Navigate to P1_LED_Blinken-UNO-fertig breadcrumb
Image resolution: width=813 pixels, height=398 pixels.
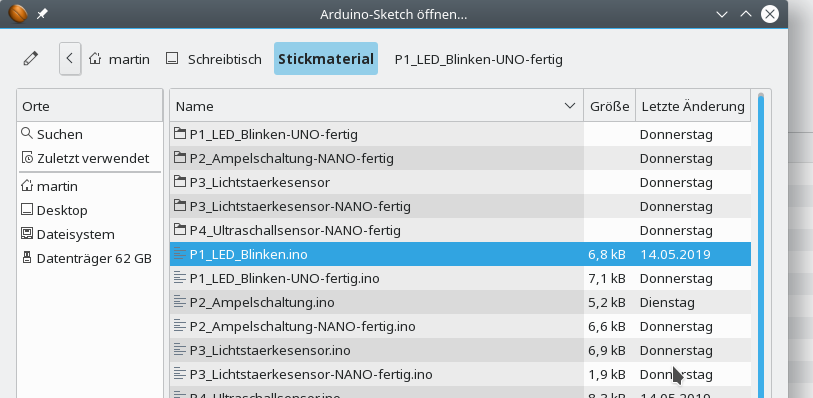point(479,60)
